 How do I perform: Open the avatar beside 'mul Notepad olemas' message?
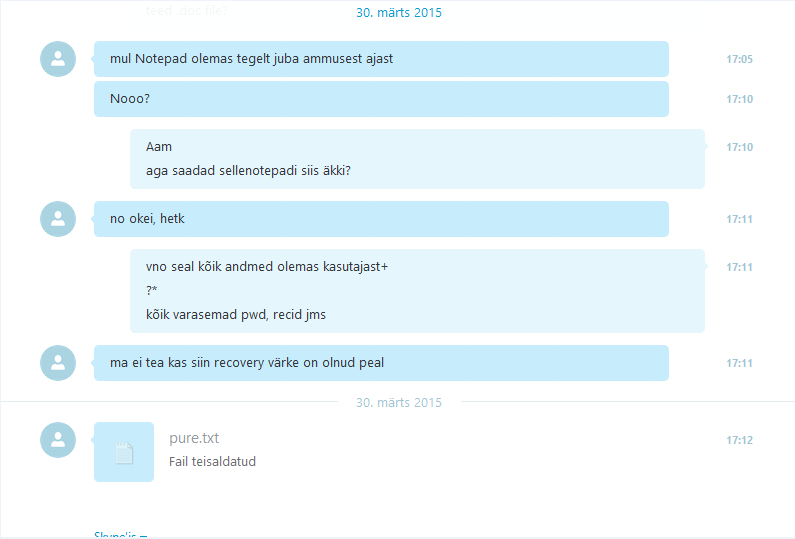[58, 59]
